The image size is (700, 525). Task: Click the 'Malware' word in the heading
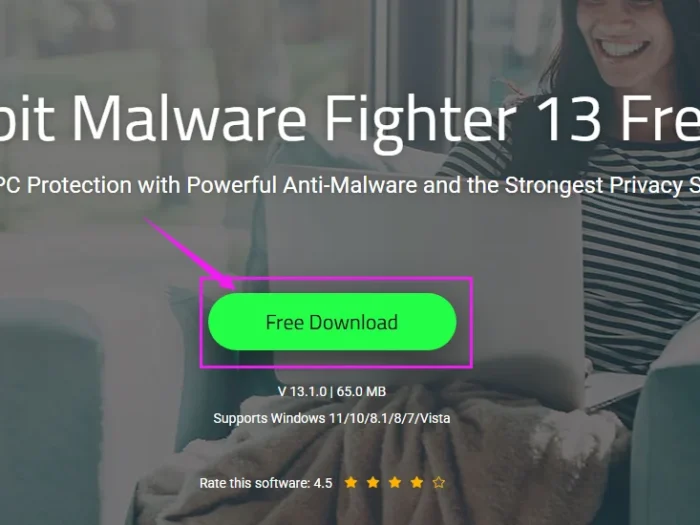(x=192, y=118)
